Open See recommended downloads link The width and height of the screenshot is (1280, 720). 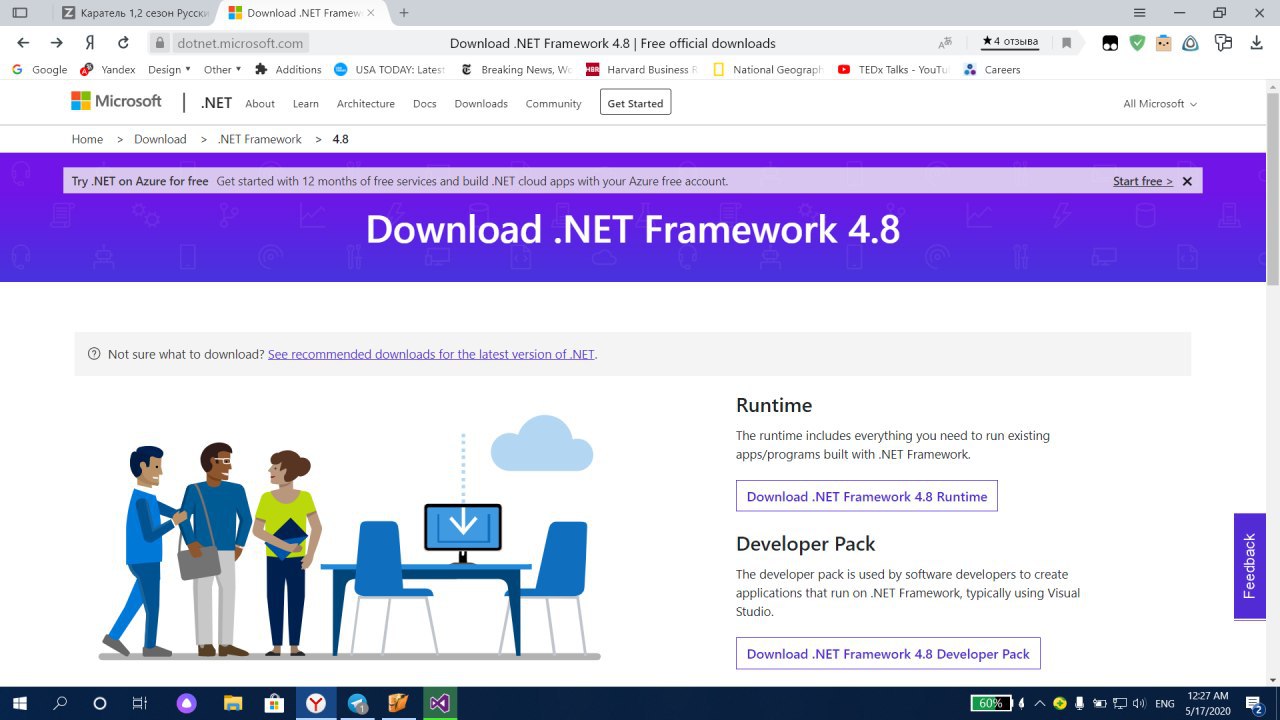pyautogui.click(x=431, y=354)
